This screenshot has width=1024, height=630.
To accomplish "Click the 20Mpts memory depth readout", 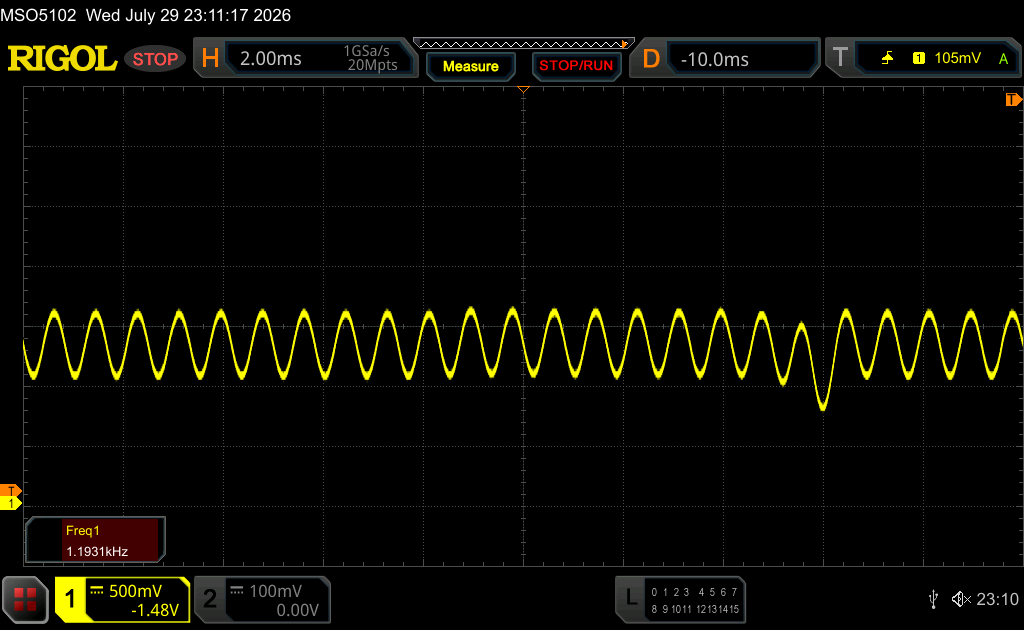I will [x=372, y=65].
